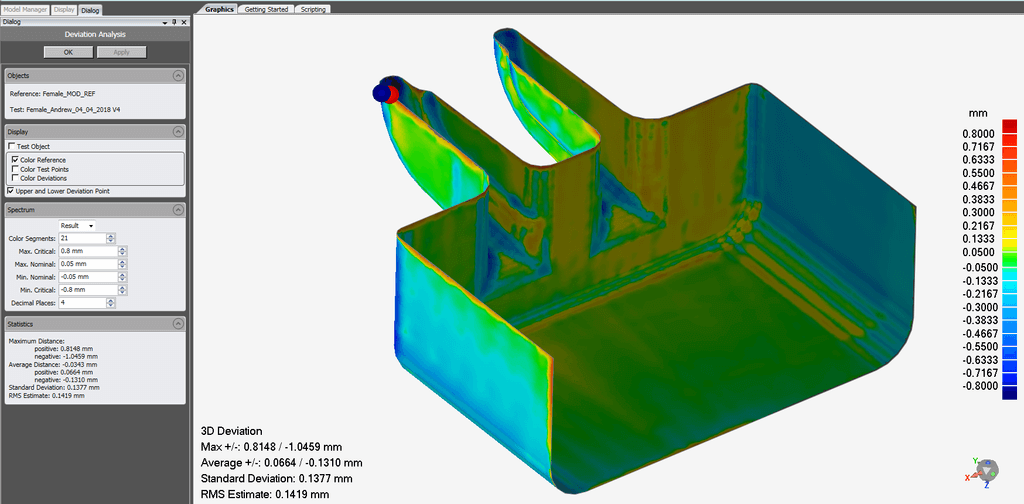Click the Color Segments input field

[82, 238]
